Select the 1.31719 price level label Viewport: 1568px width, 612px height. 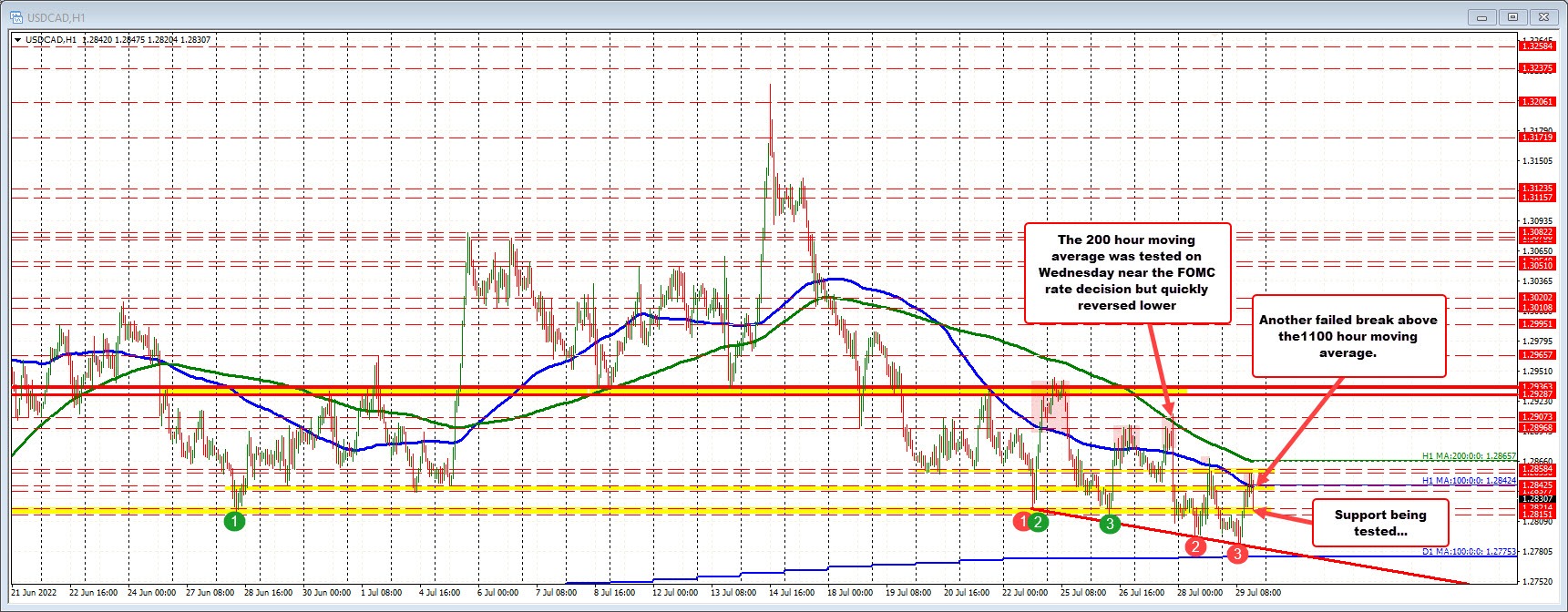point(1537,138)
